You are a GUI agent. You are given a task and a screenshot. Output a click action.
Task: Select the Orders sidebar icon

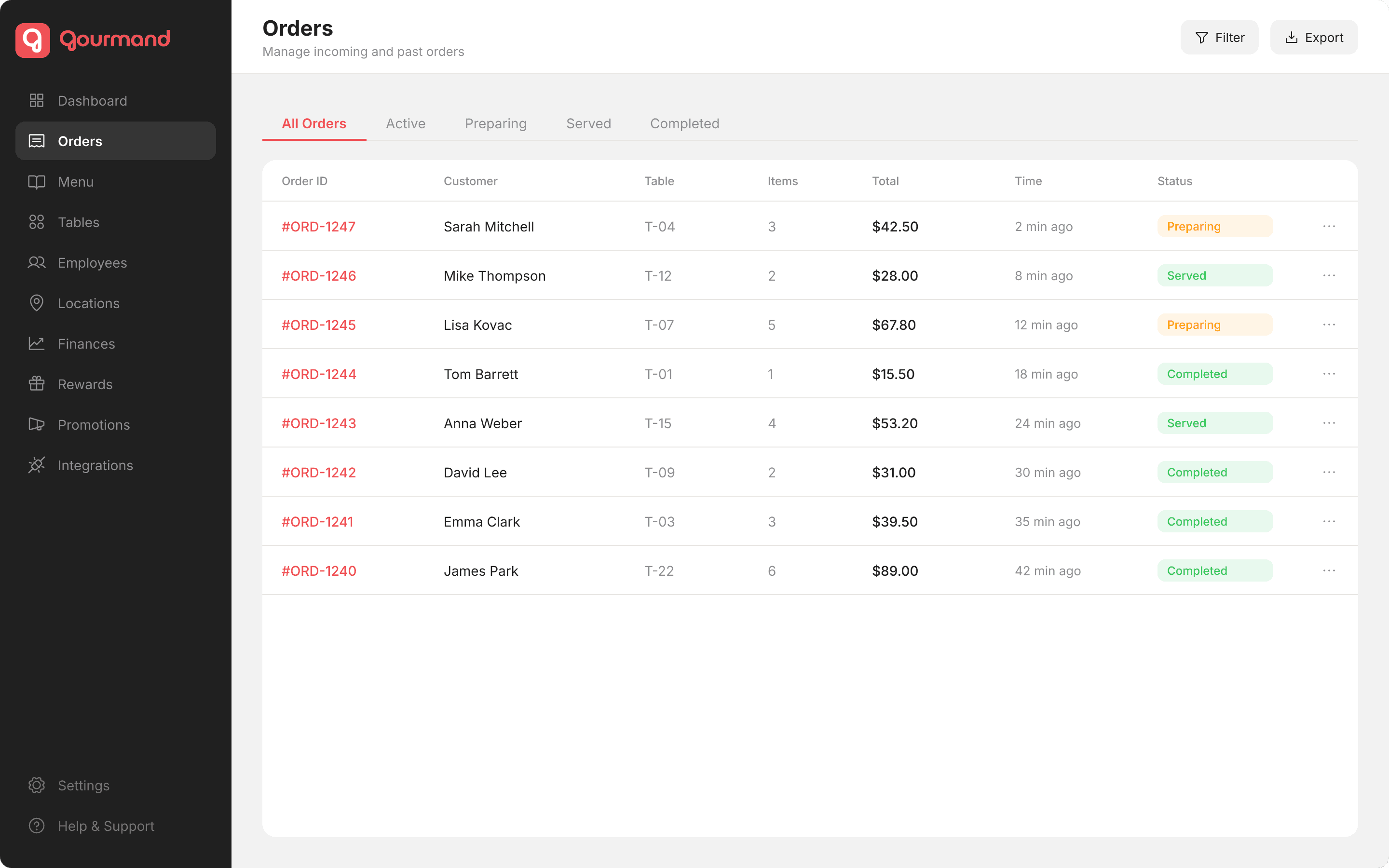click(x=37, y=141)
